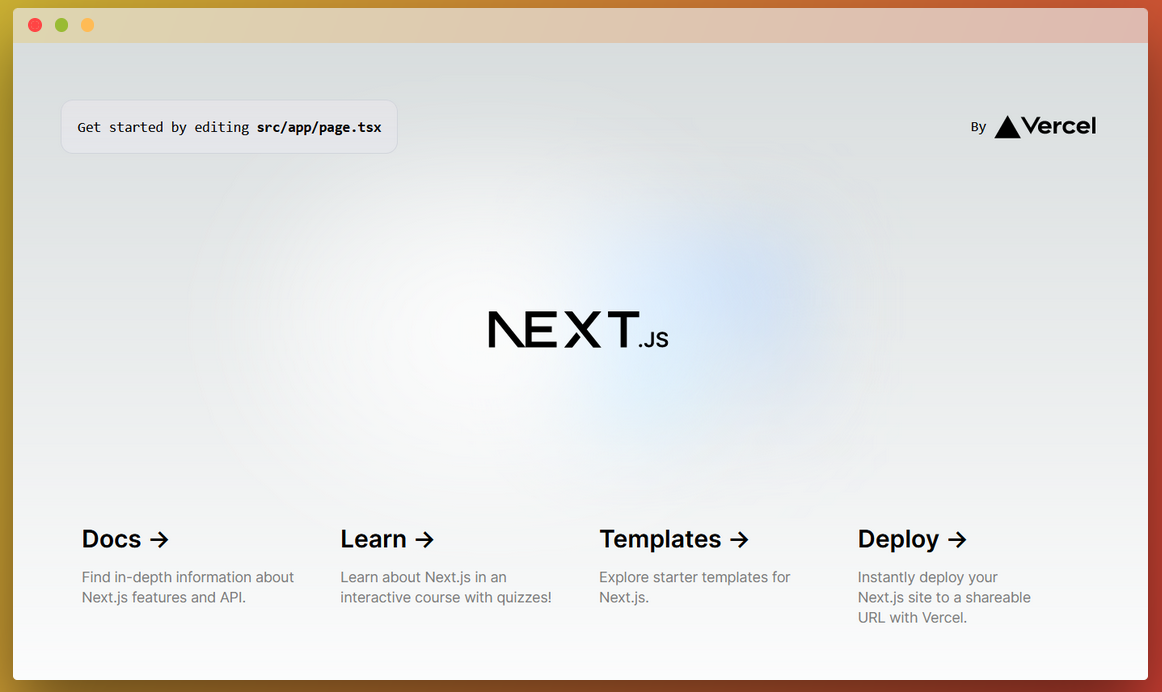This screenshot has height=692, width=1162.
Task: Click 'Find in-depth information about' description
Action: 187,577
